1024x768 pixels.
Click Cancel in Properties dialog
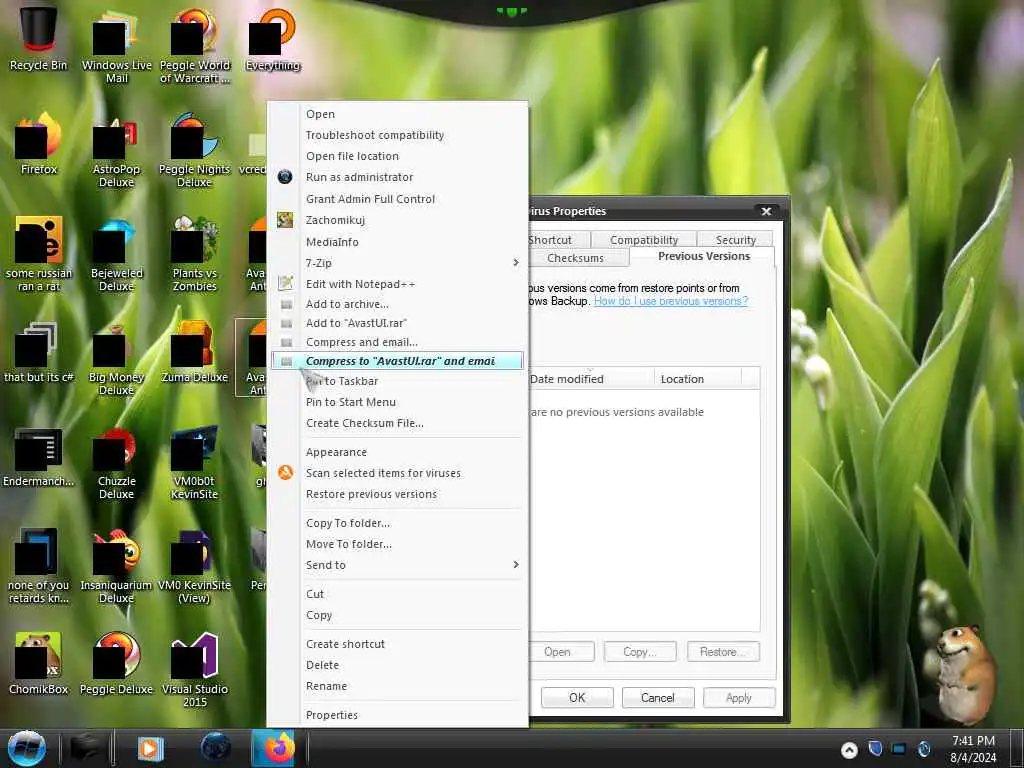pos(658,697)
